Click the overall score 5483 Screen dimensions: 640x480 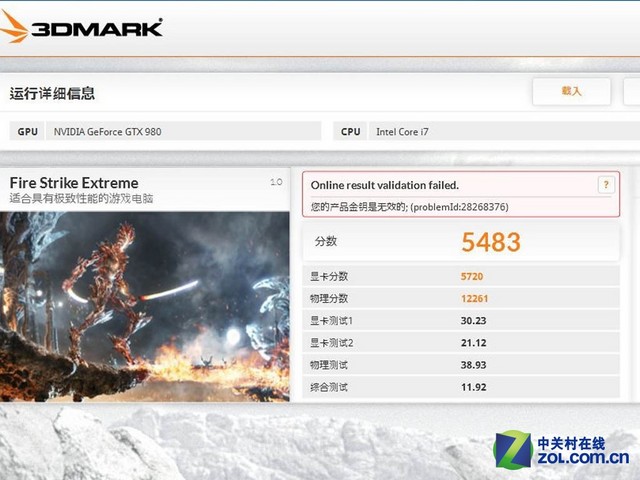click(491, 242)
